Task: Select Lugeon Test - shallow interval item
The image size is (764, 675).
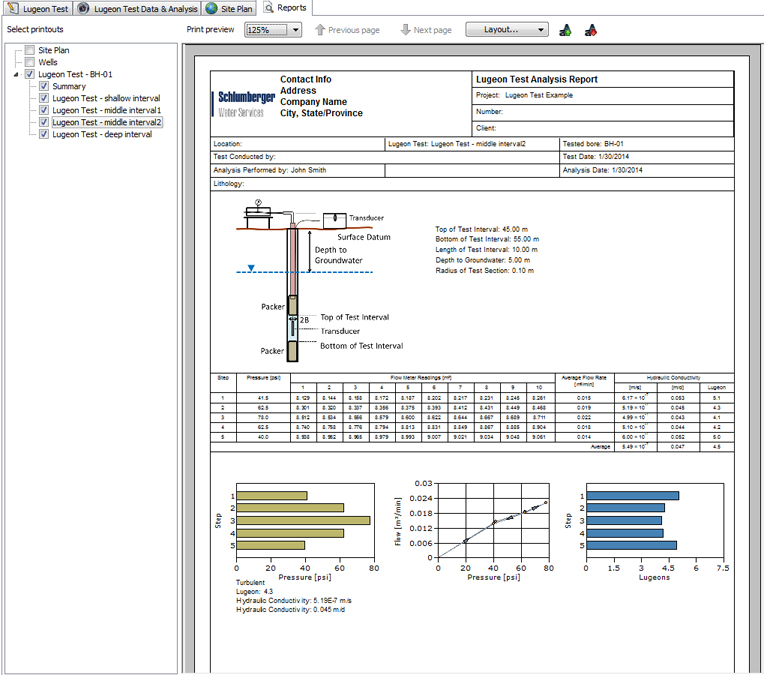Action: click(106, 98)
